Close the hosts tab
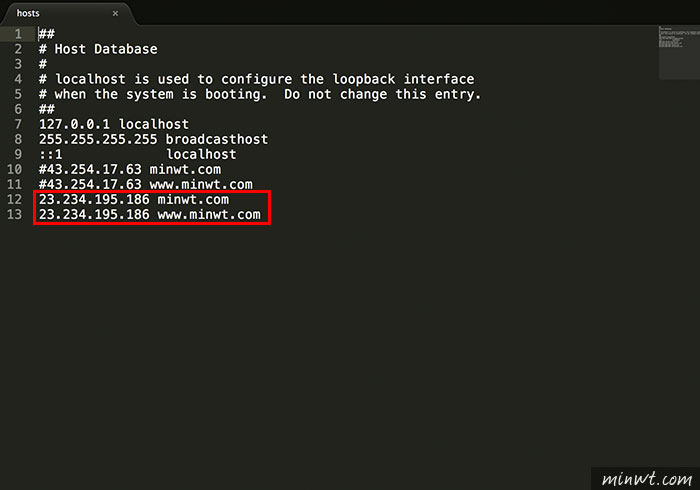Image resolution: width=700 pixels, height=490 pixels. [115, 13]
